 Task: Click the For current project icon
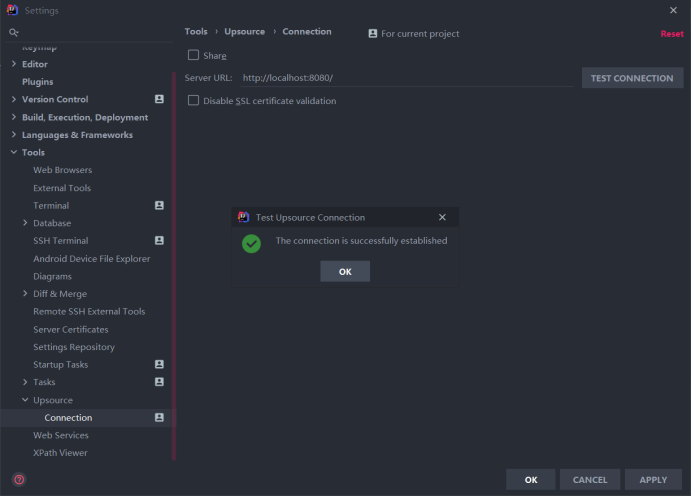pyautogui.click(x=373, y=33)
